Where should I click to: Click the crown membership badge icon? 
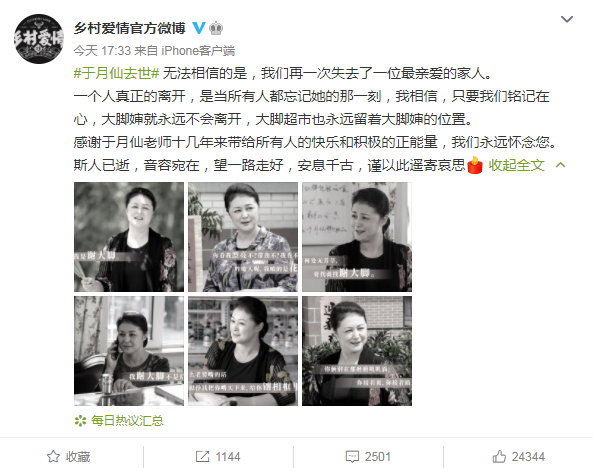point(216,28)
